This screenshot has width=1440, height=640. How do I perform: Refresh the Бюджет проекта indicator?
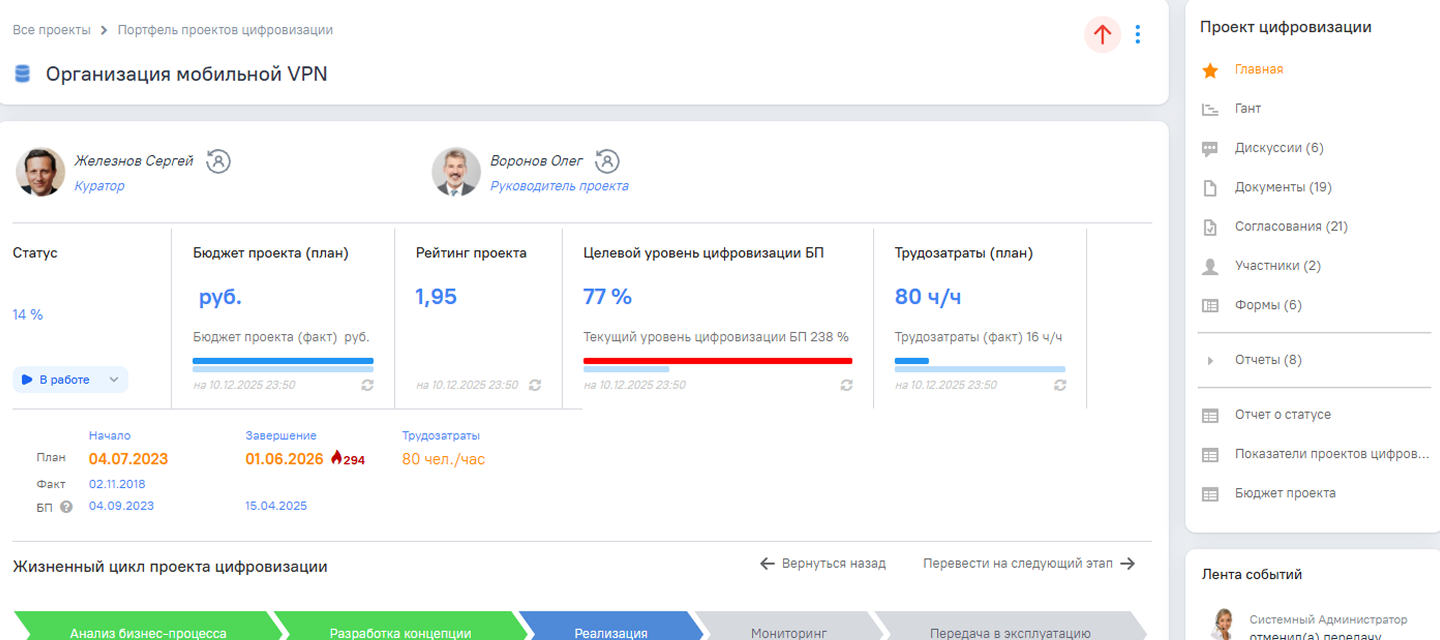pos(367,385)
